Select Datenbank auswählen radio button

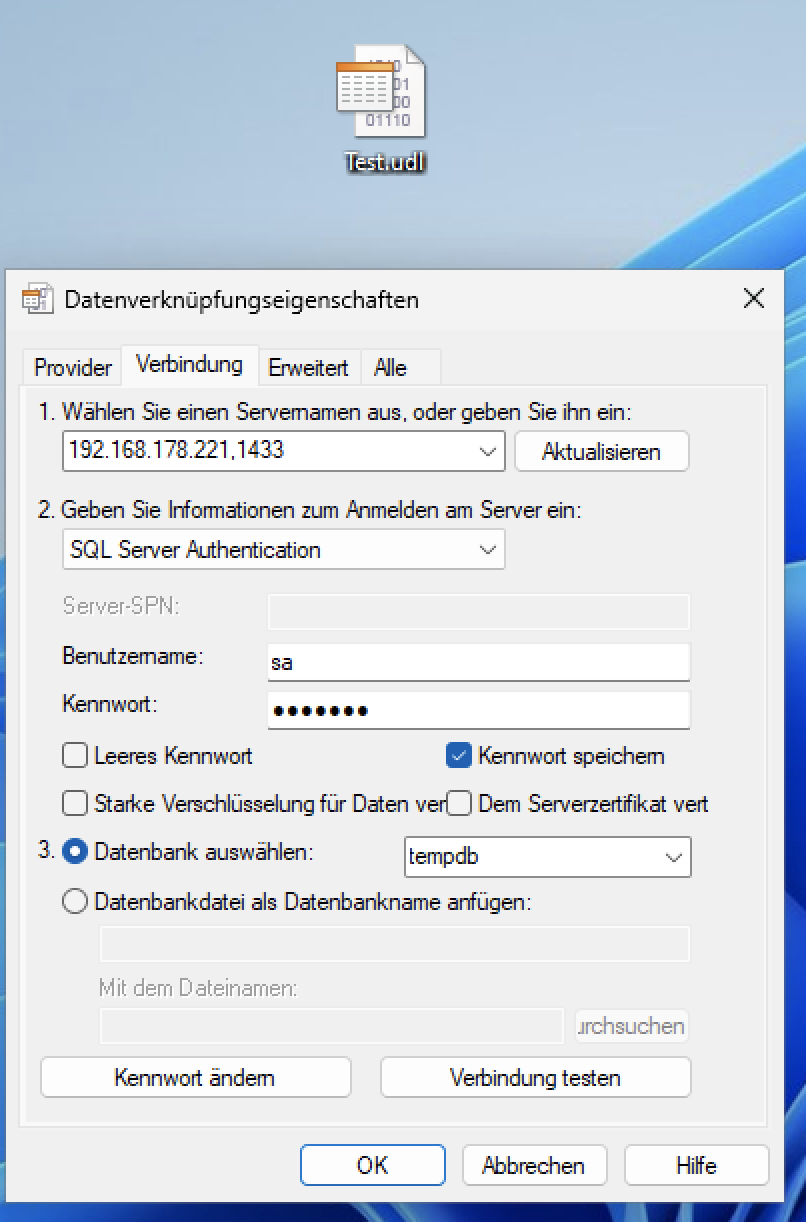(x=75, y=853)
